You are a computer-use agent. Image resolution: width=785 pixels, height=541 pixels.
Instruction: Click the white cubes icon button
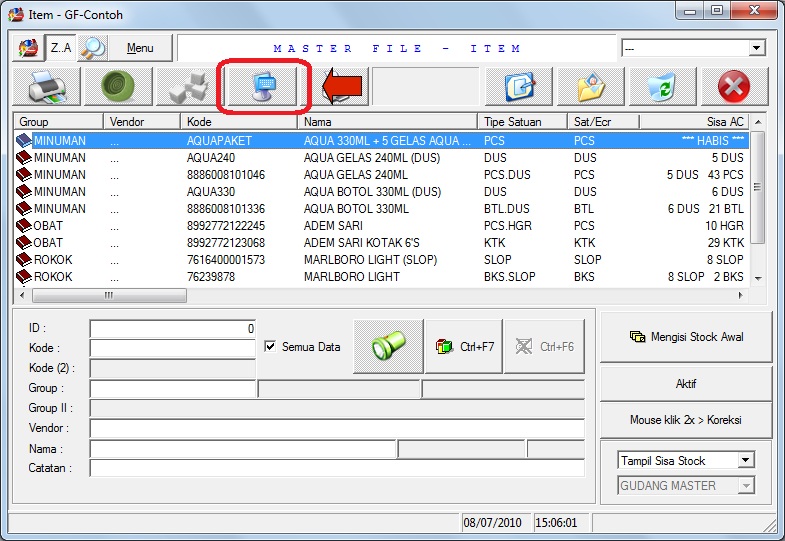pyautogui.click(x=190, y=87)
